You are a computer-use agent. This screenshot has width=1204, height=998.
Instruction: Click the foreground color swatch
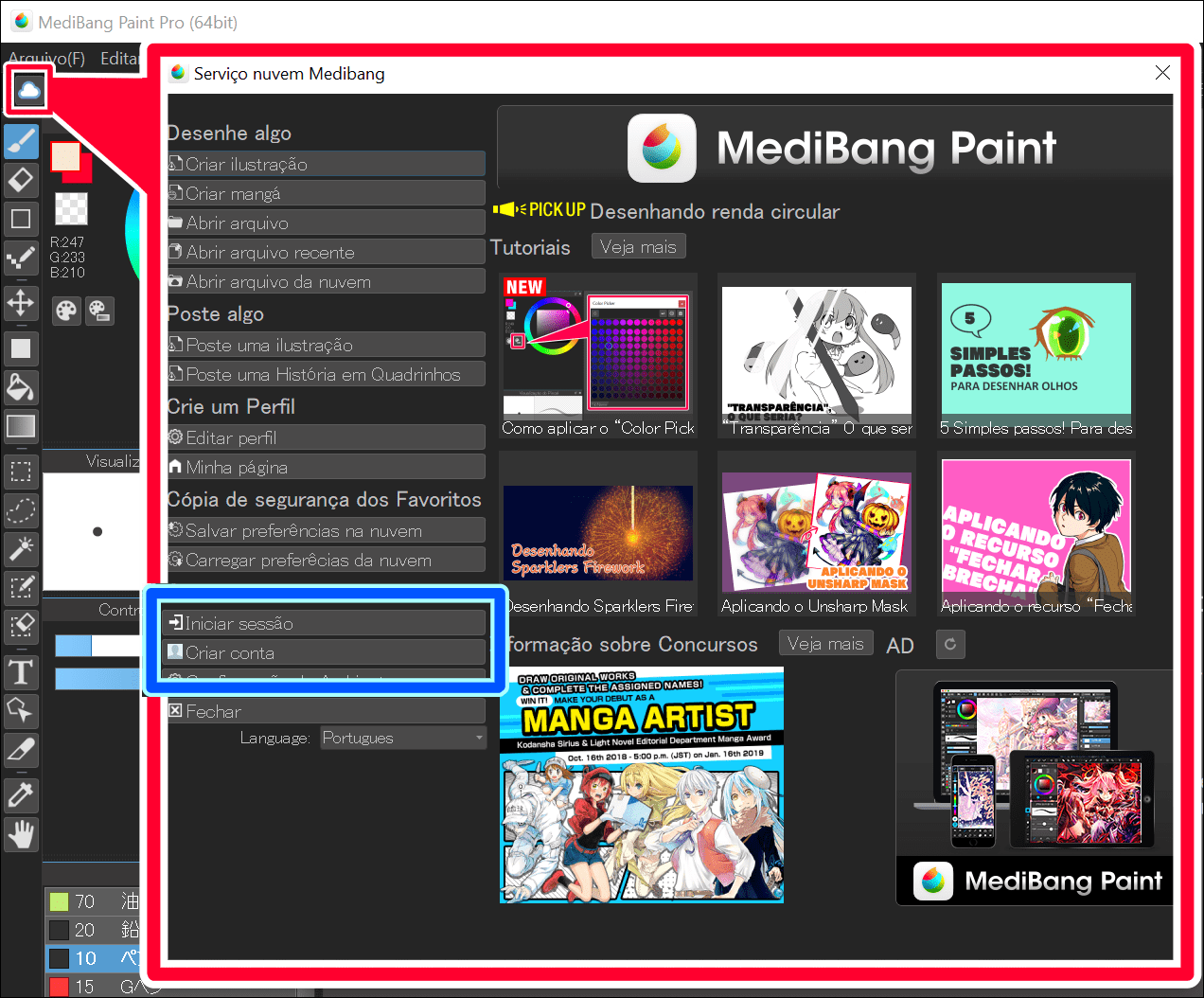click(65, 156)
